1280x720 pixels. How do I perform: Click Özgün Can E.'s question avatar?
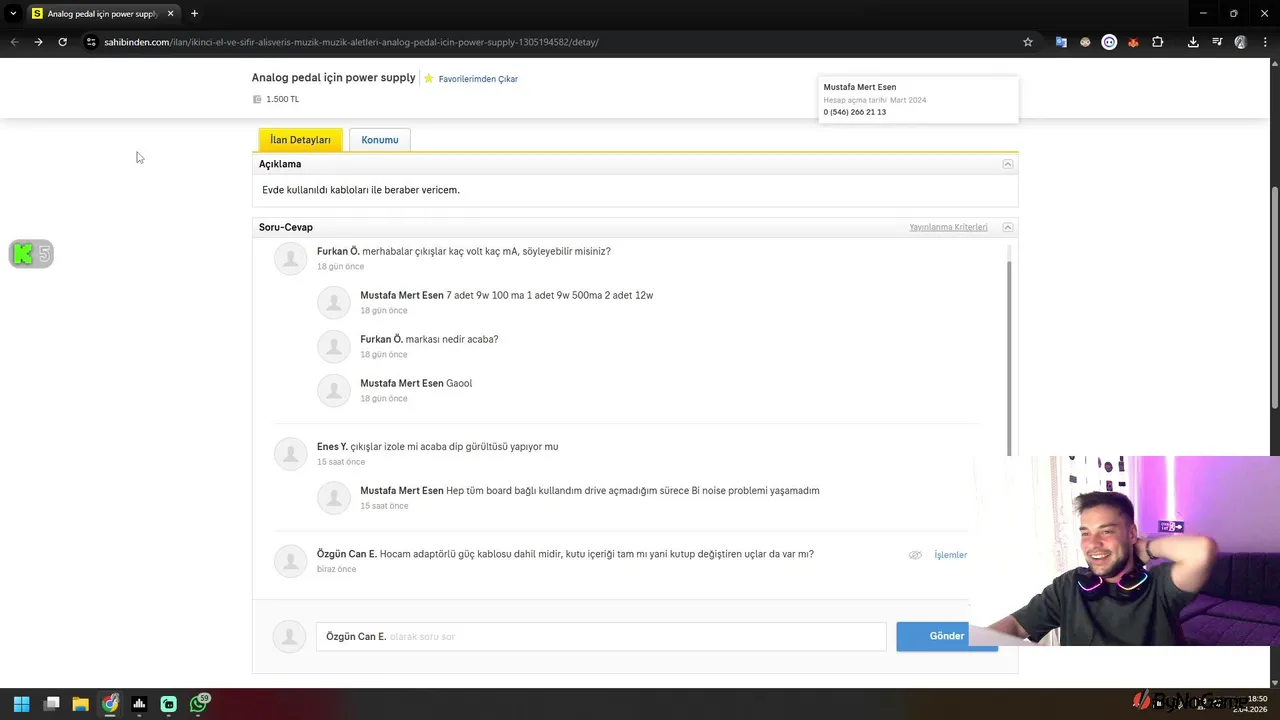pyautogui.click(x=290, y=561)
